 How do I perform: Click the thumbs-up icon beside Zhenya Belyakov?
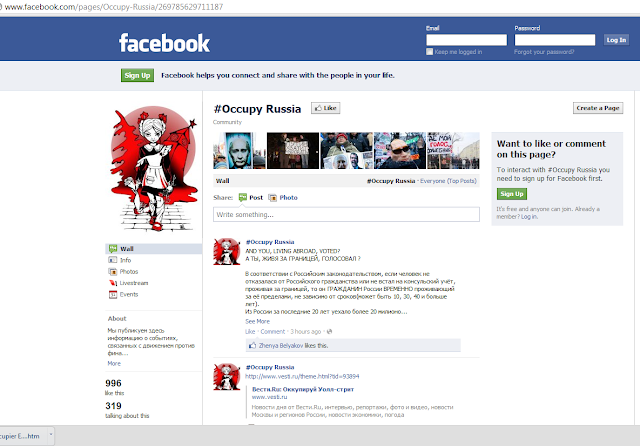coord(252,345)
